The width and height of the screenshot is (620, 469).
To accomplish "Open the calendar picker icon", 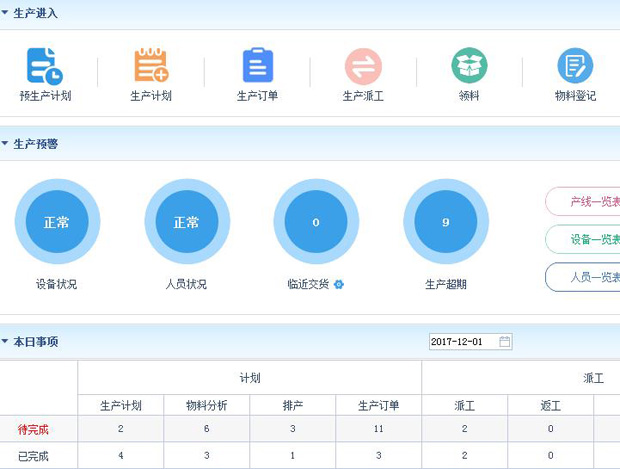I will [x=505, y=342].
